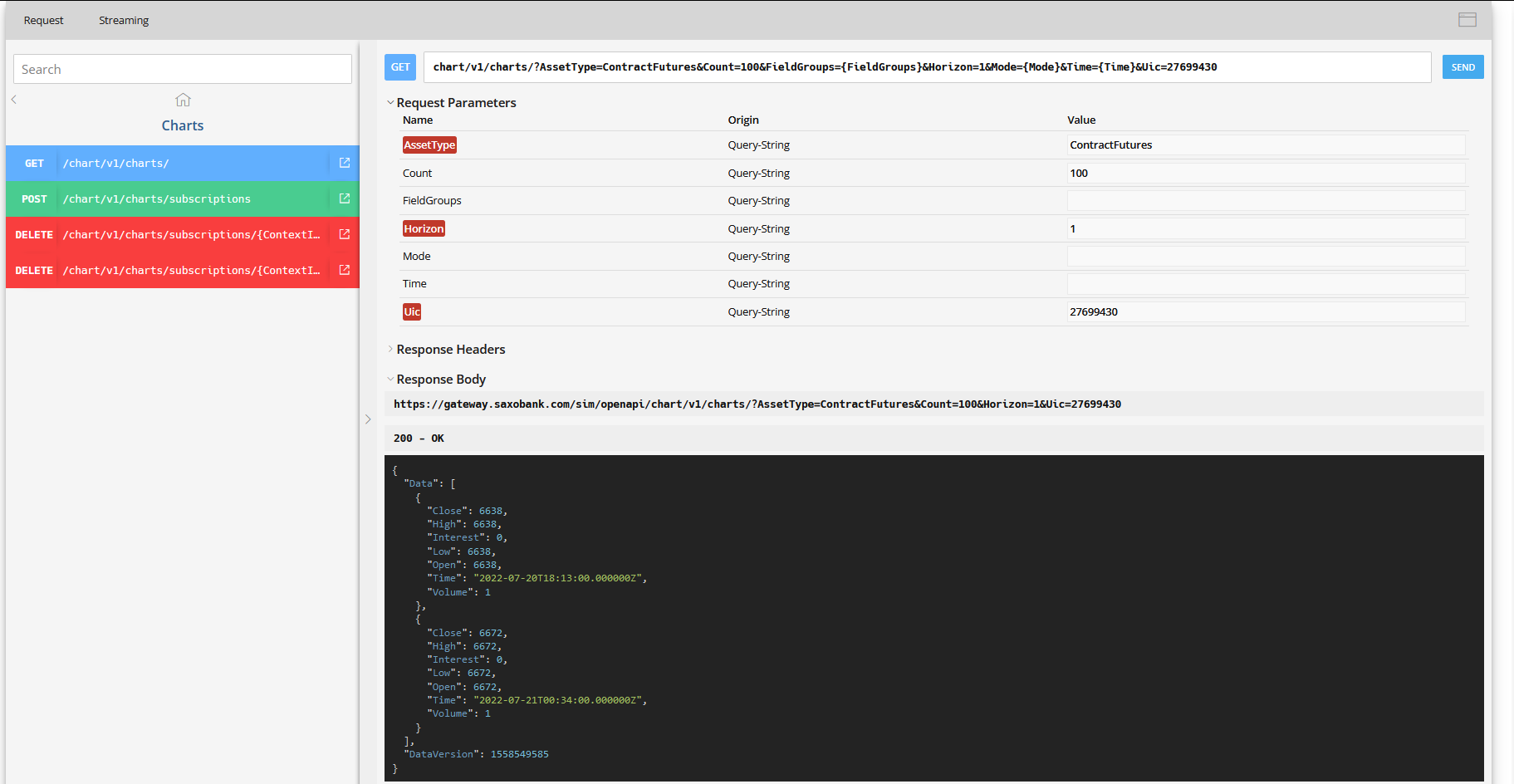Viewport: 1514px width, 784px height.
Task: Click the home icon above Charts
Action: coord(183,100)
